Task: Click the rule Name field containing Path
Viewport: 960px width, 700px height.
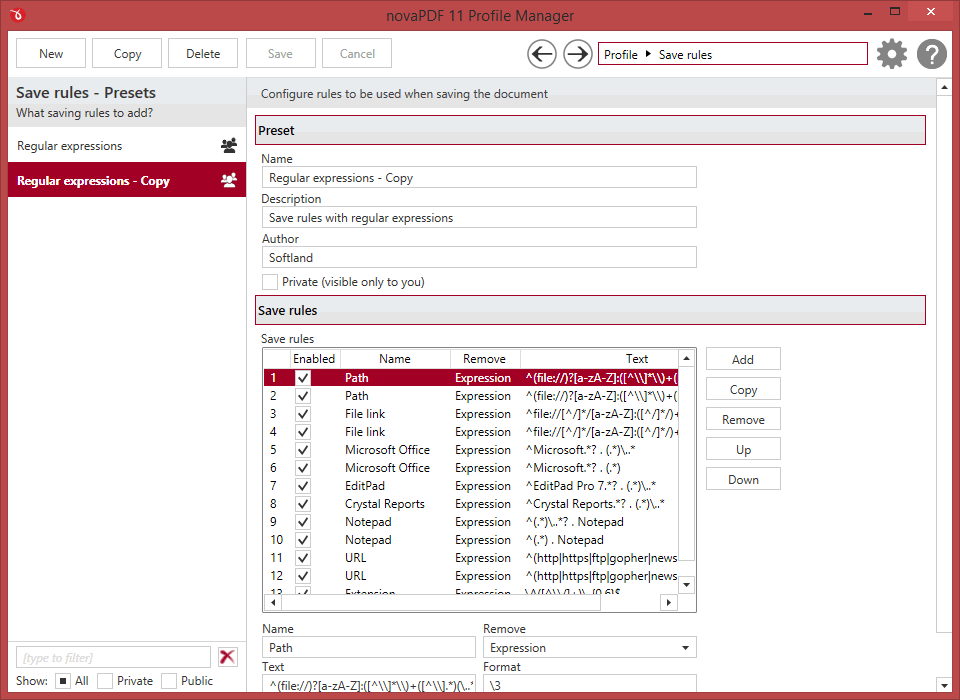Action: 369,647
